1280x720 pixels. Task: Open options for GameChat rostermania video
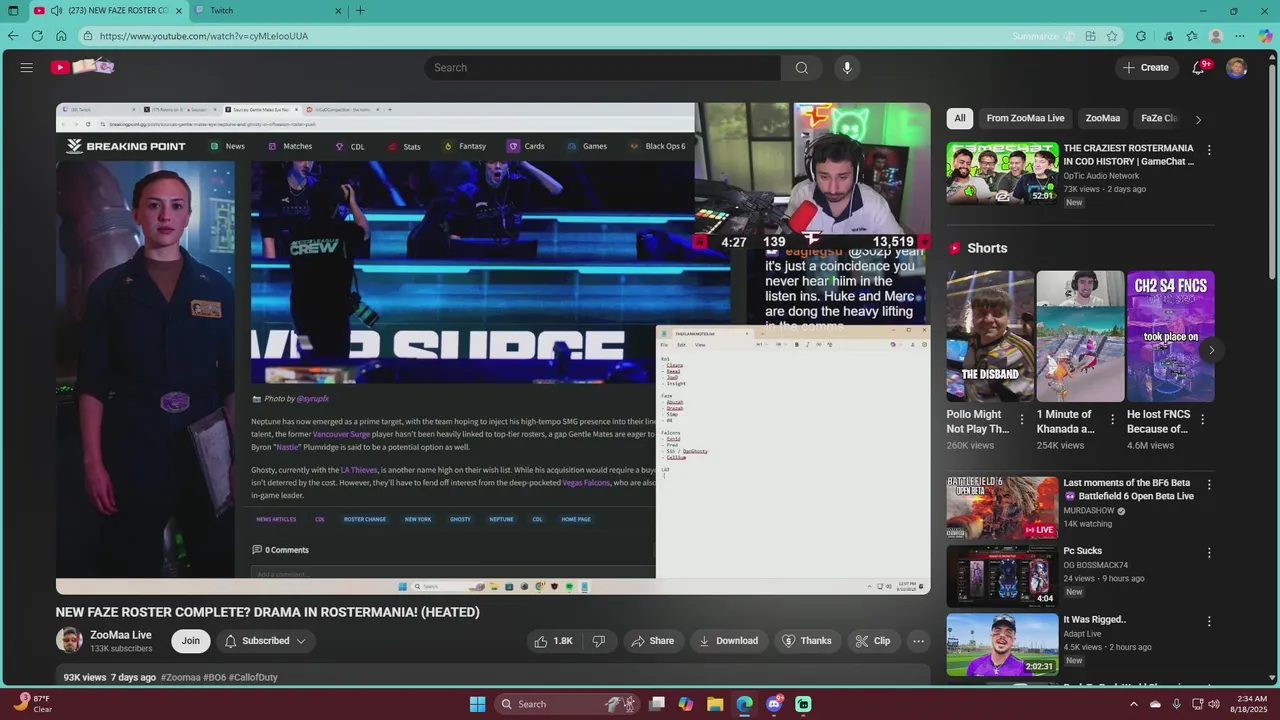(x=1209, y=150)
